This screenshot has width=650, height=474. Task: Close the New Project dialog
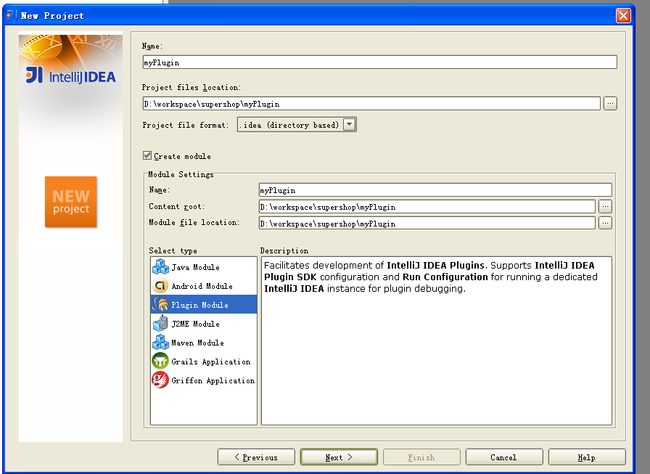click(623, 16)
